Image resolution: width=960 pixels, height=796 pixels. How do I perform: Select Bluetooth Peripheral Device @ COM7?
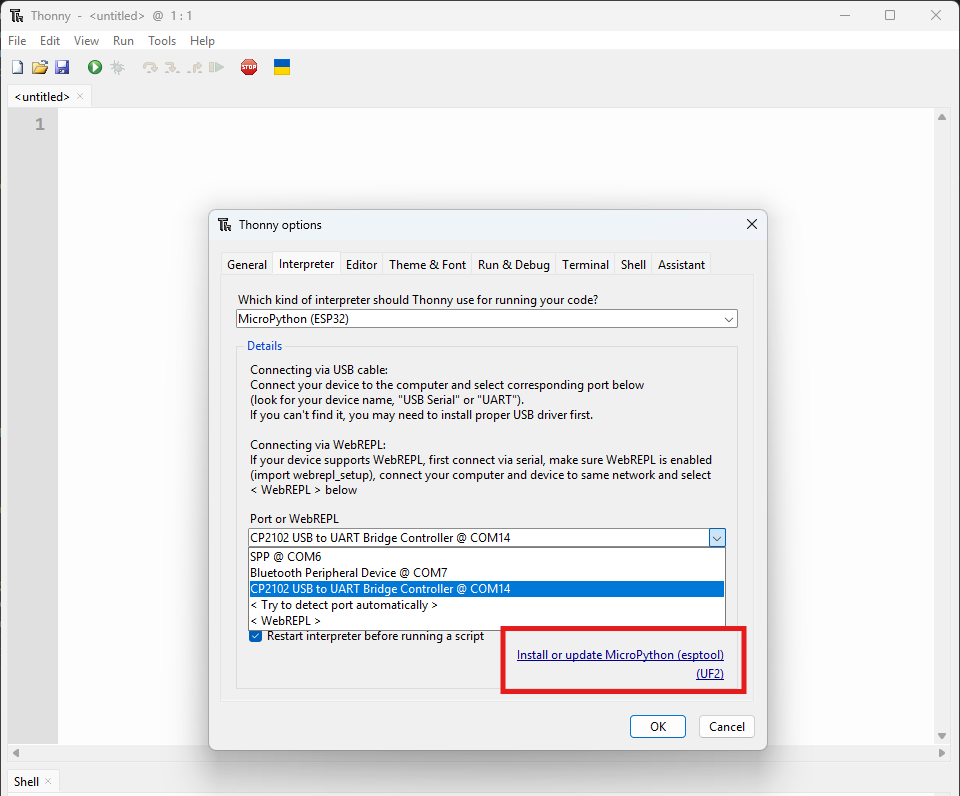(x=487, y=573)
